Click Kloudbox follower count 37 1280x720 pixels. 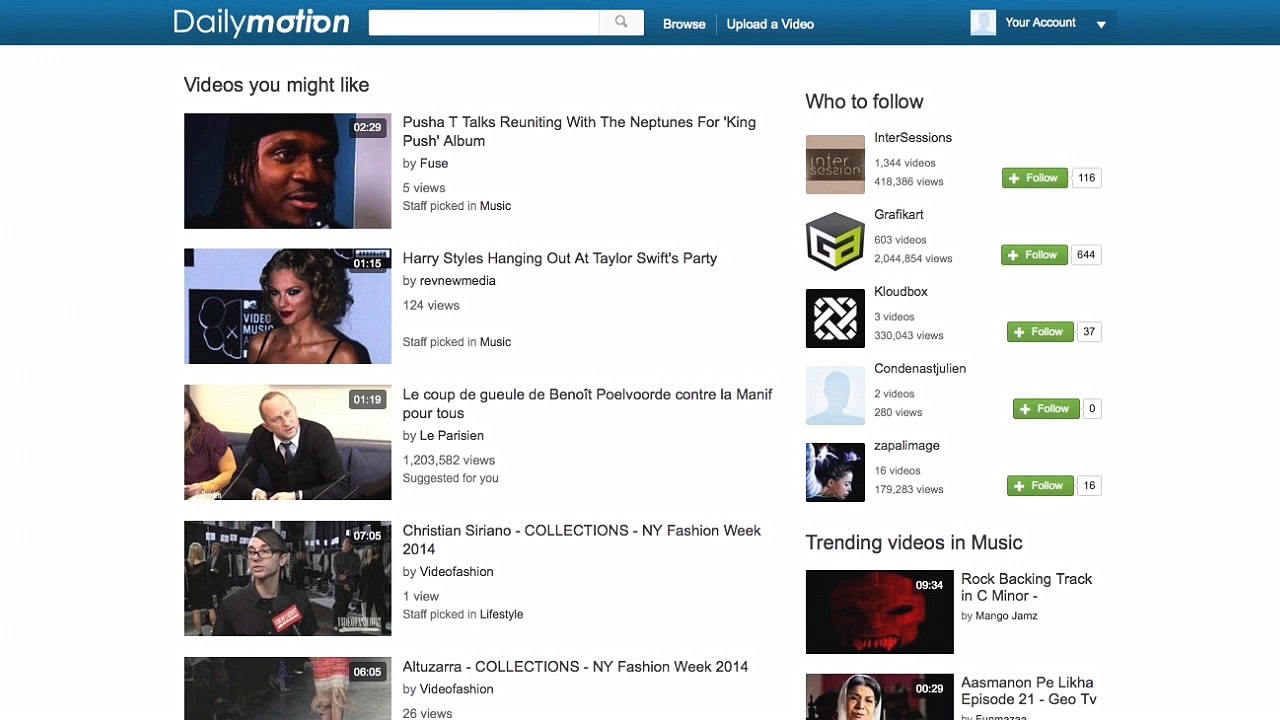pos(1089,332)
